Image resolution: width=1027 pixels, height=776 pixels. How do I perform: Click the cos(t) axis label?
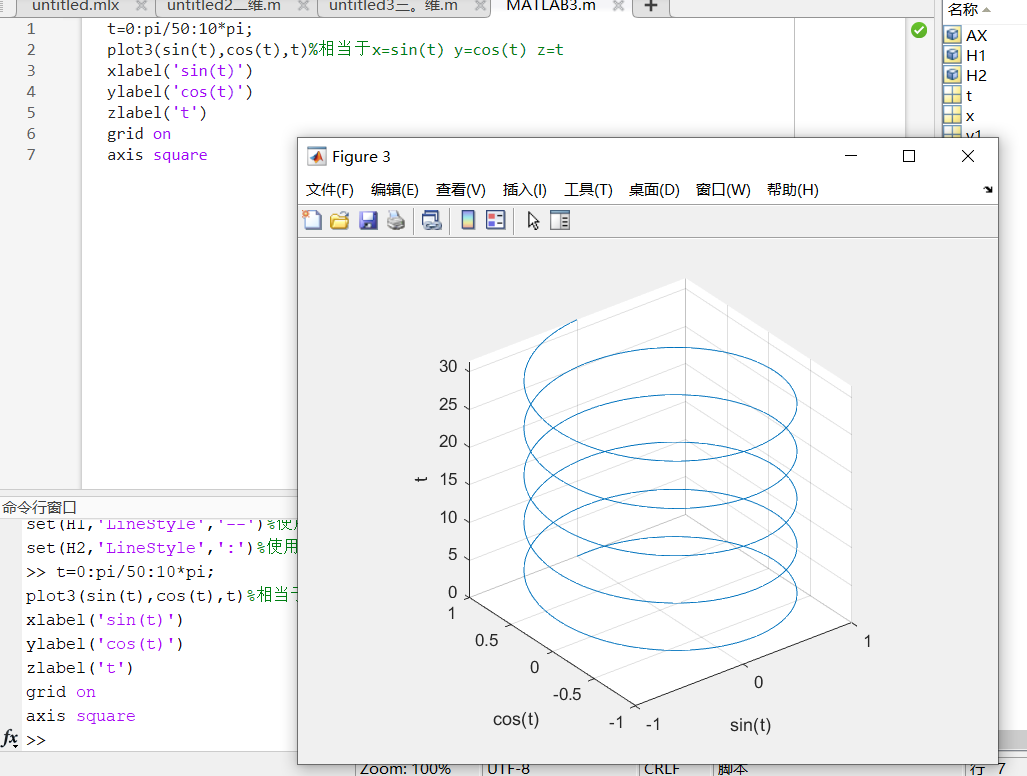pyautogui.click(x=516, y=719)
